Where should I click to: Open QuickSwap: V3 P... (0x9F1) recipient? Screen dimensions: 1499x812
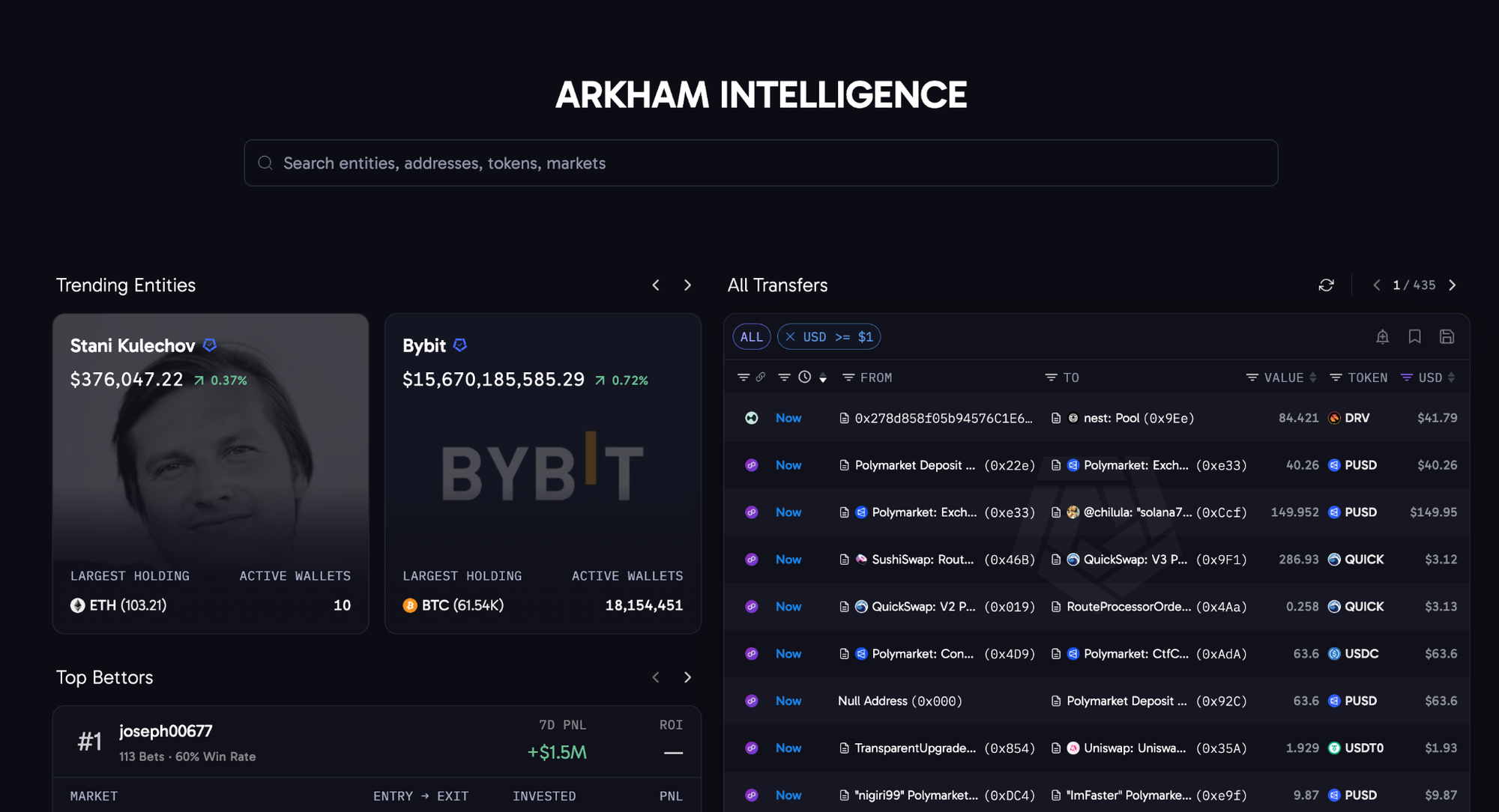(1165, 560)
